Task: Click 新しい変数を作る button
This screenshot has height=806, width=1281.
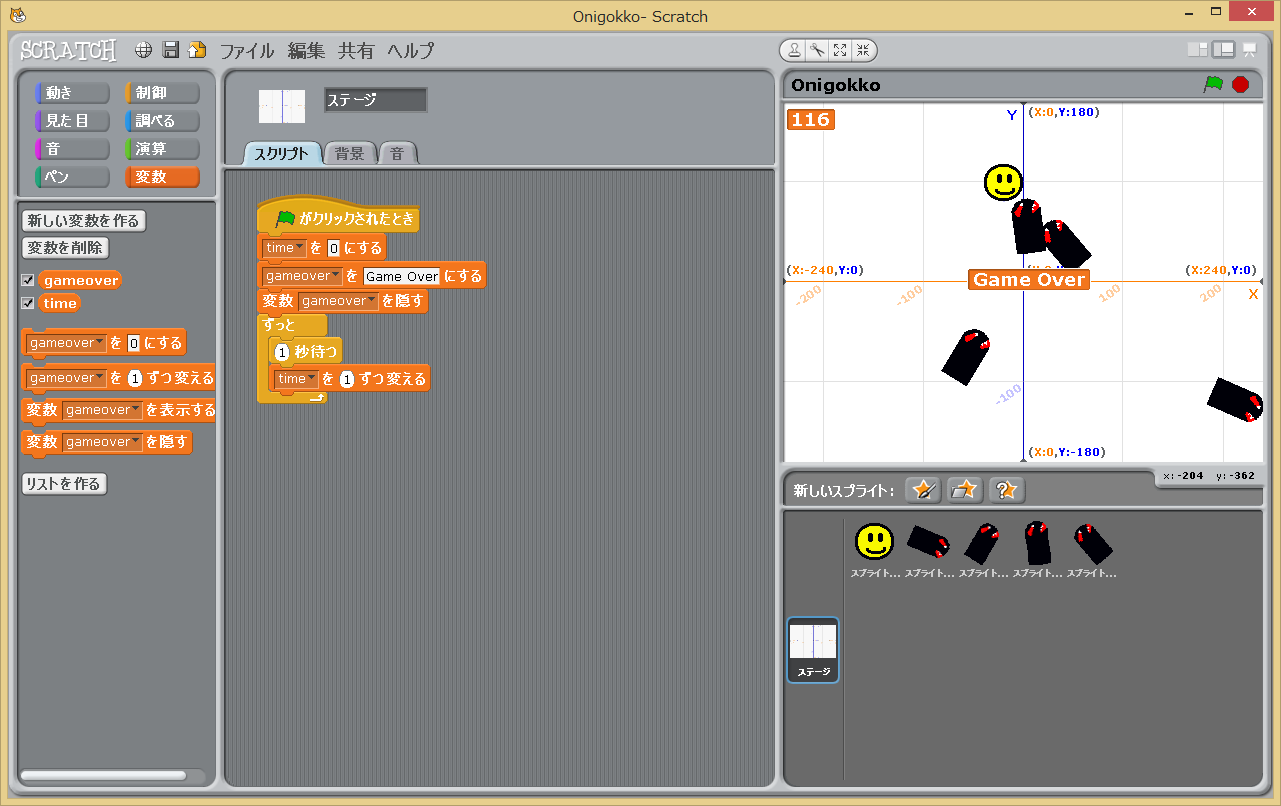Action: click(84, 221)
